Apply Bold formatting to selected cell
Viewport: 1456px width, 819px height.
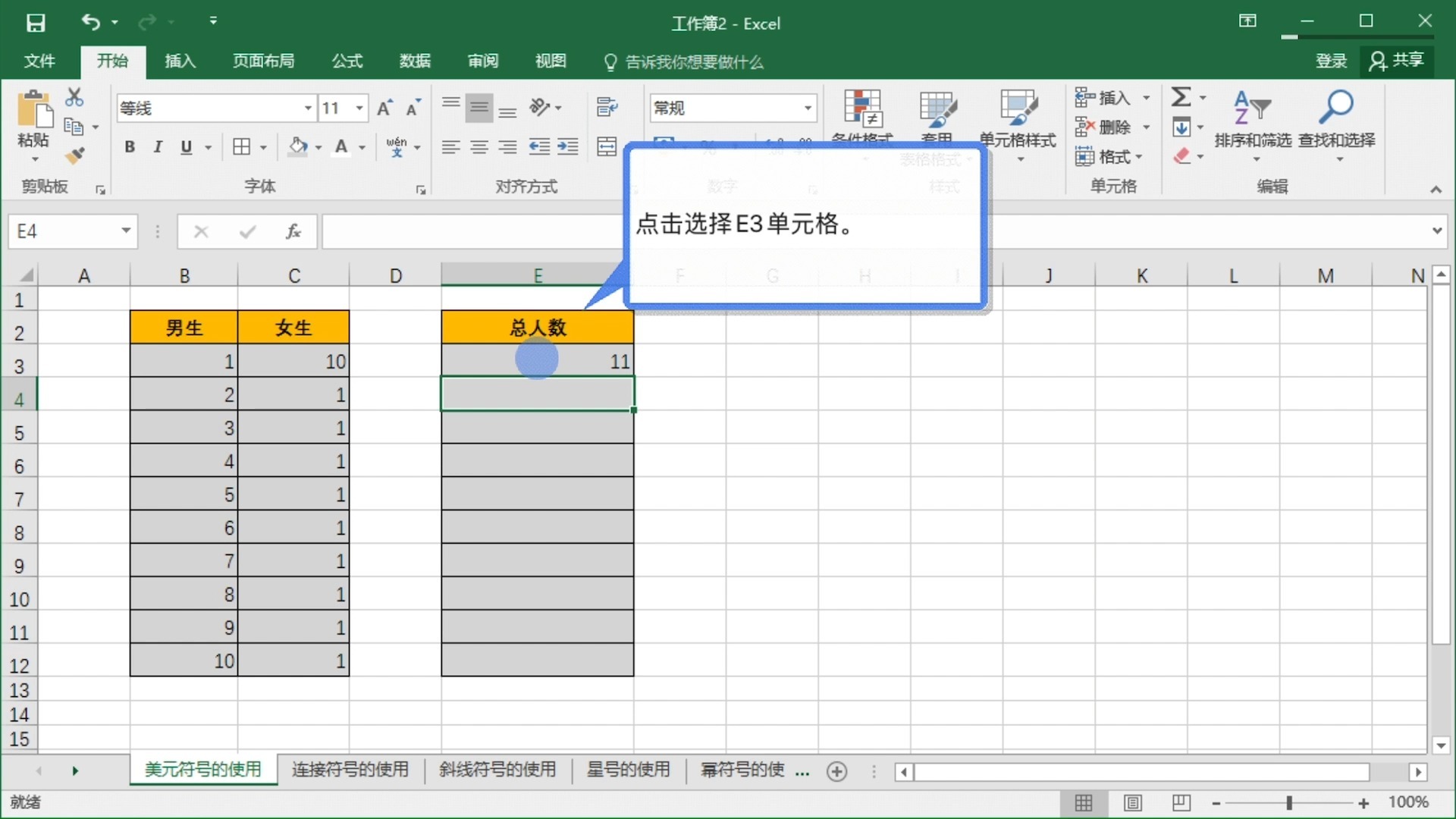click(129, 146)
